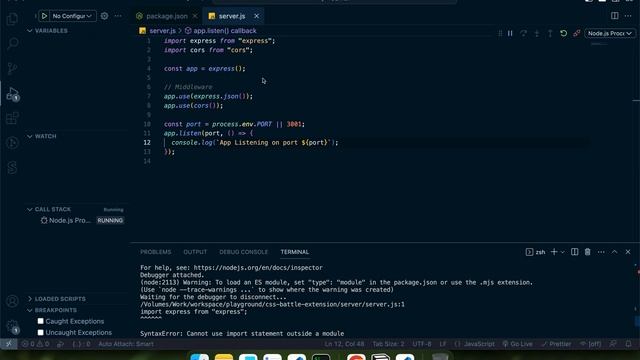
Task: Create a new terminal with plus icon
Action: (554, 252)
